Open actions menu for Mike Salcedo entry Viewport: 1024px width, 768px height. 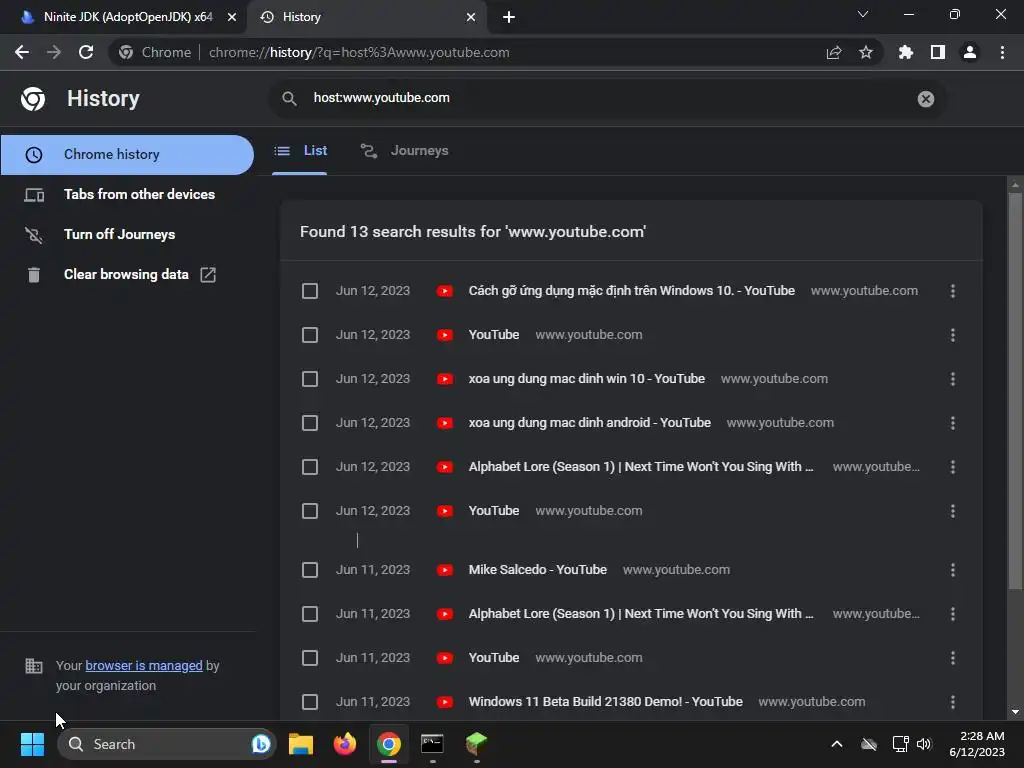953,570
